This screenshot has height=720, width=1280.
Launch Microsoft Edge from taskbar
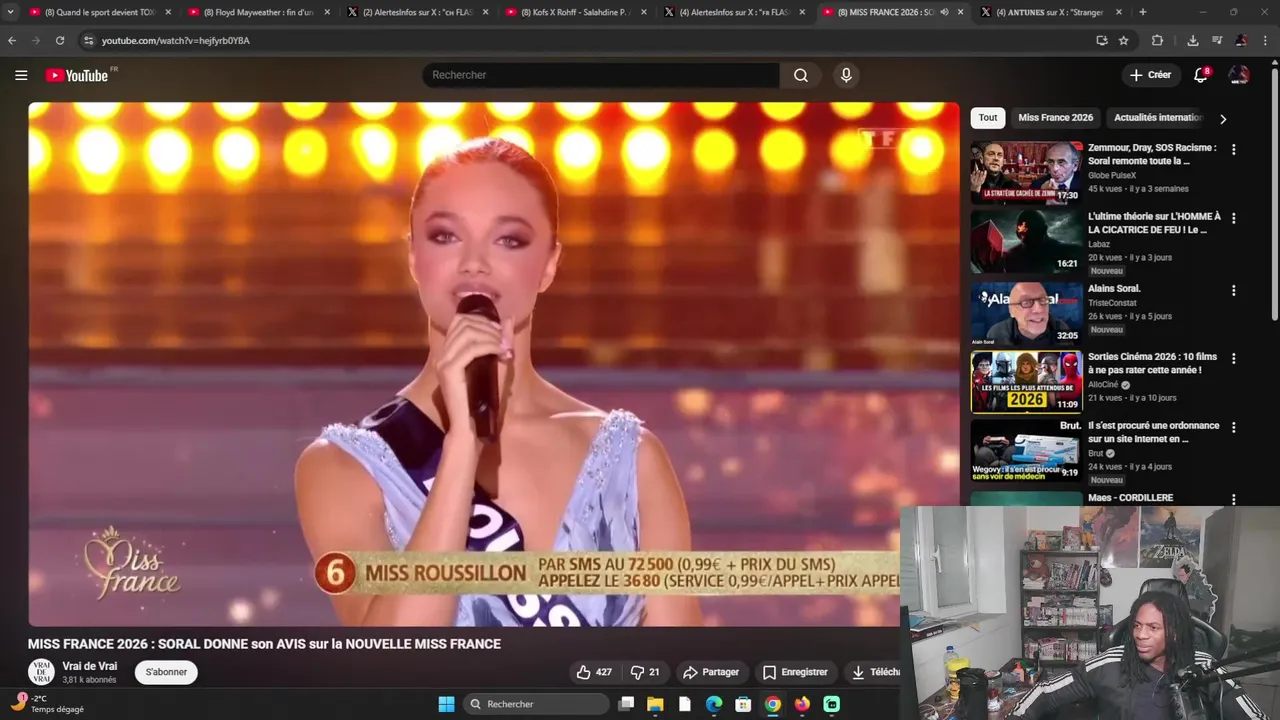(x=714, y=704)
